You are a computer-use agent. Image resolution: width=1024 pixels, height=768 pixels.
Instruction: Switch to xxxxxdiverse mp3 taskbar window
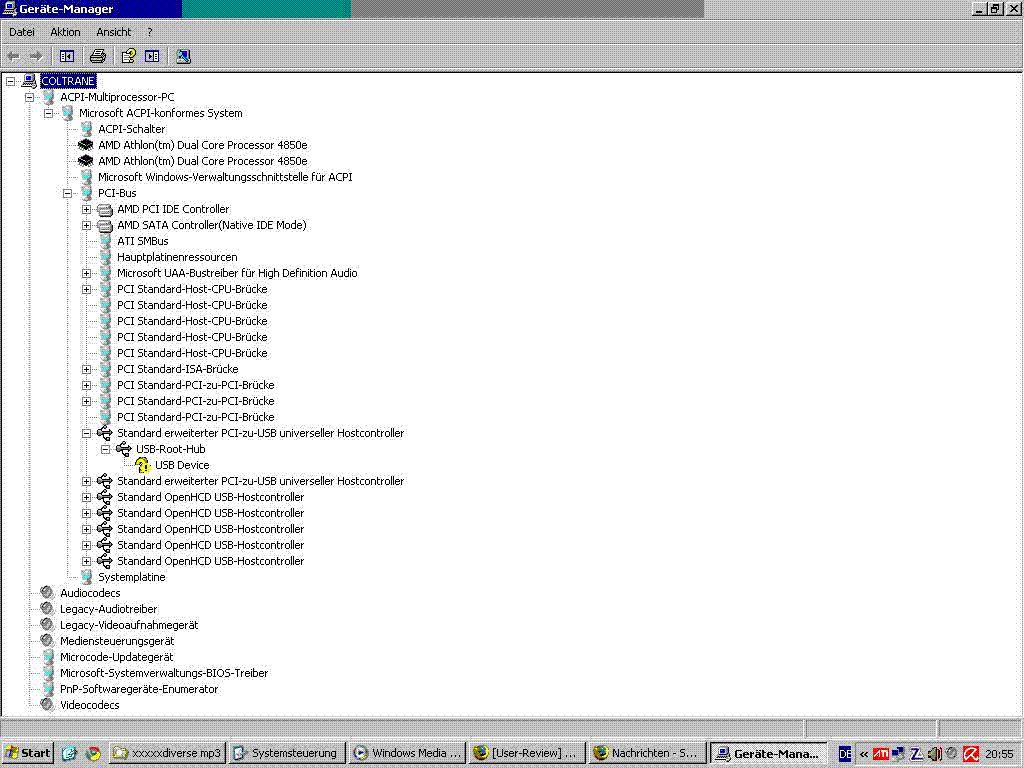coord(167,753)
